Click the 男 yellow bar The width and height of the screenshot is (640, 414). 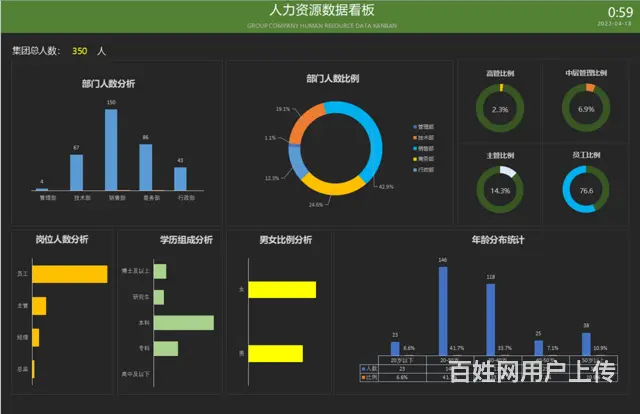(x=276, y=354)
